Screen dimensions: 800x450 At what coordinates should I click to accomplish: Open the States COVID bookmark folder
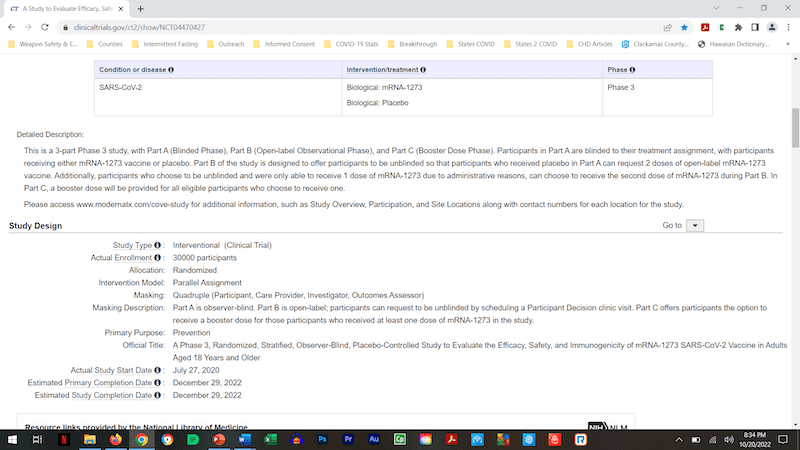click(x=470, y=44)
